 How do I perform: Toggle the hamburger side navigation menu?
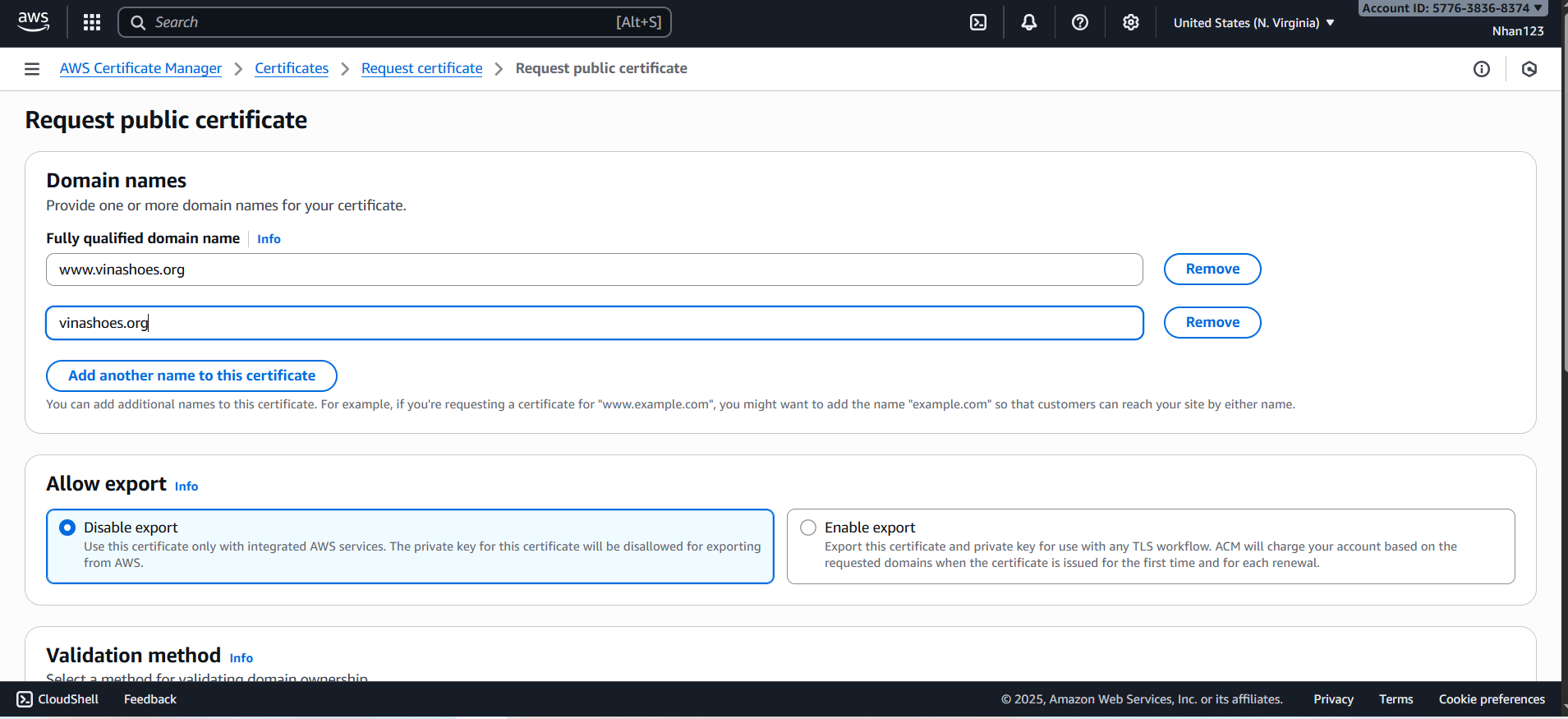click(32, 69)
